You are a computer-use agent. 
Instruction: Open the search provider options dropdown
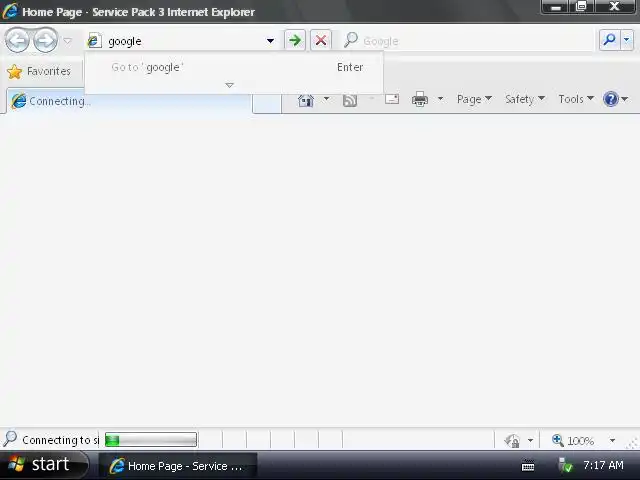(x=627, y=40)
